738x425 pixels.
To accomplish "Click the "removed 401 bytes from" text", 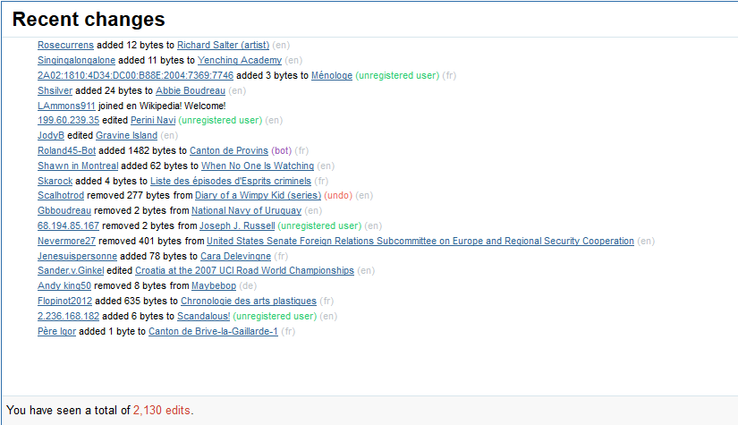I will pos(151,241).
